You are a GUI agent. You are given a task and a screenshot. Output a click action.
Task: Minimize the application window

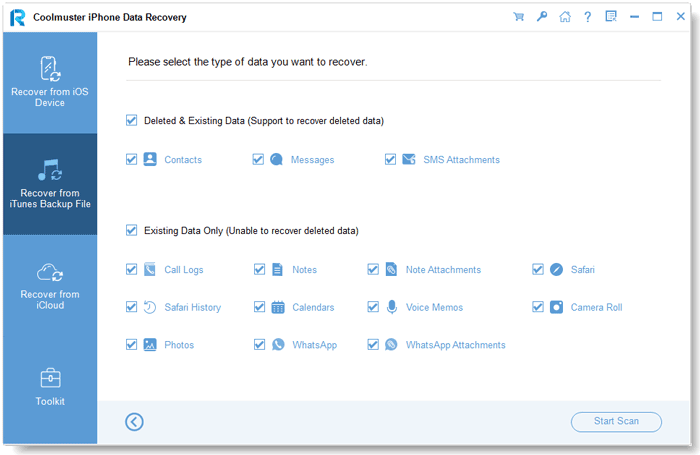[634, 17]
